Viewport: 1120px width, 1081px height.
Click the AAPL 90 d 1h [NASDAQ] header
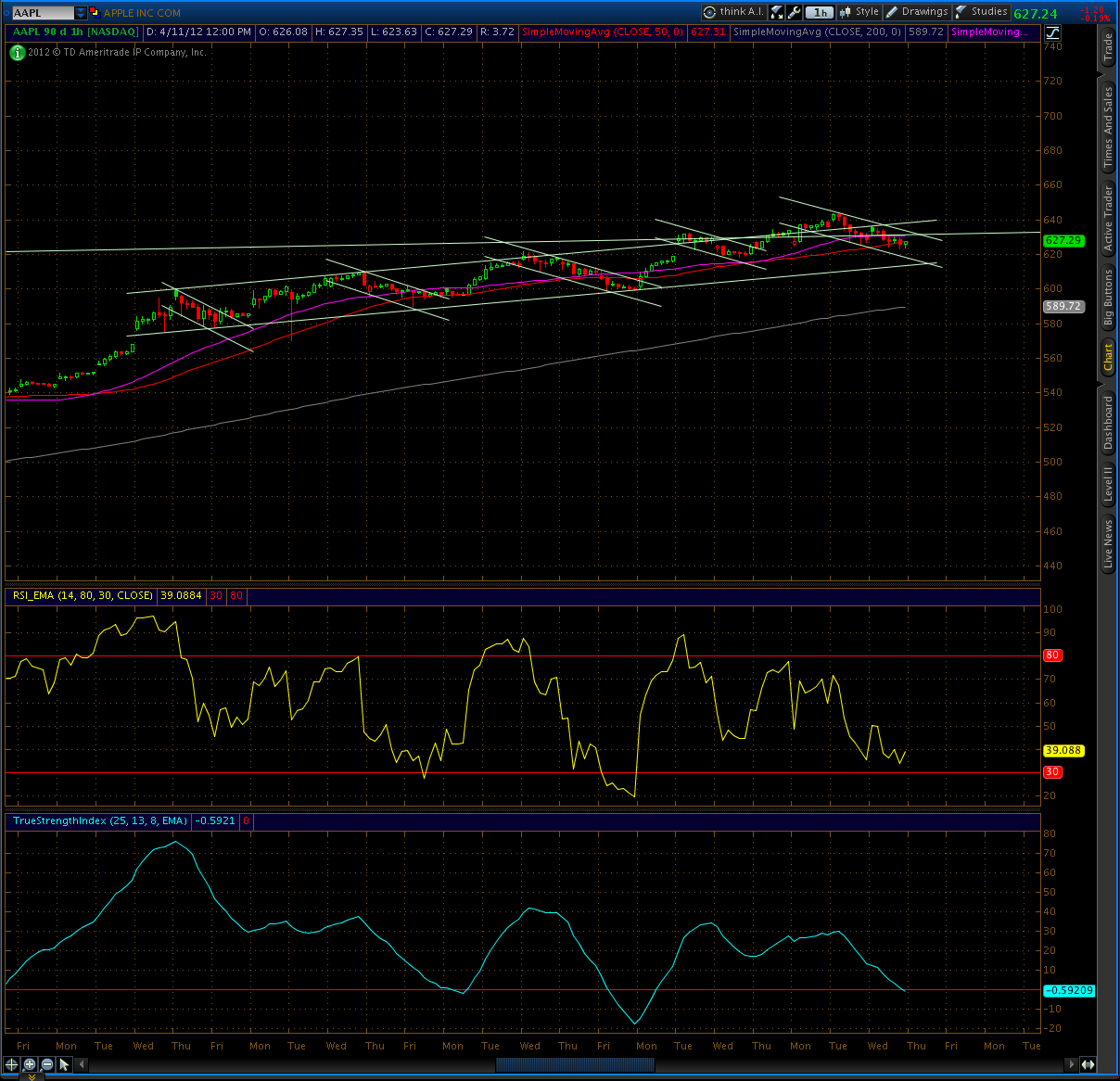[x=76, y=32]
